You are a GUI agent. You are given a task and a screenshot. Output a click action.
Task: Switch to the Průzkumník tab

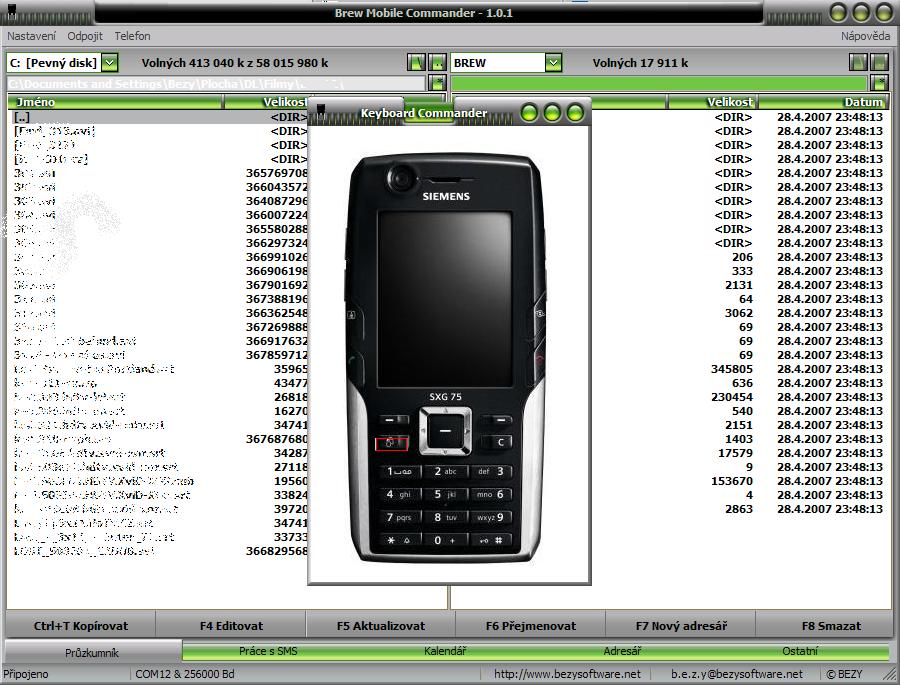92,652
